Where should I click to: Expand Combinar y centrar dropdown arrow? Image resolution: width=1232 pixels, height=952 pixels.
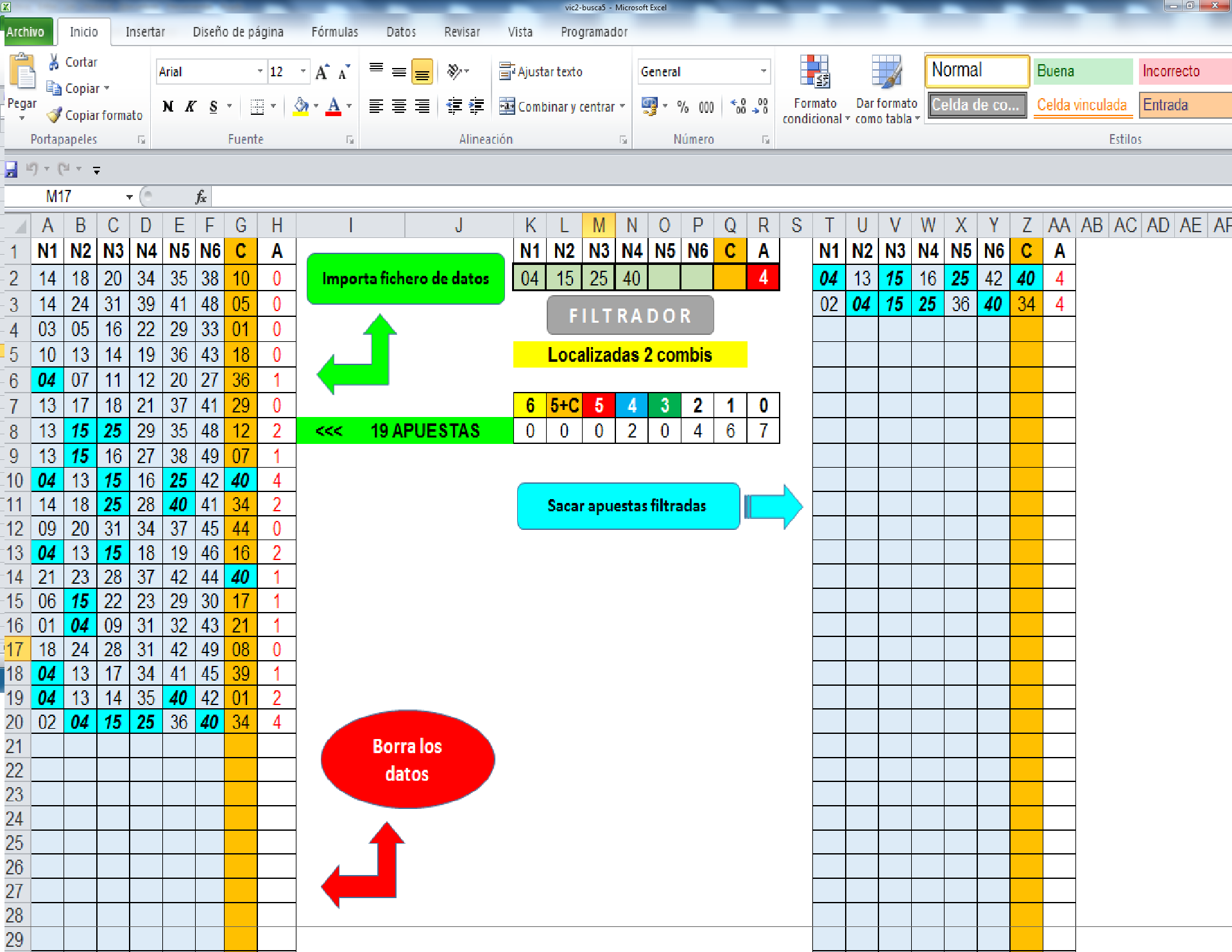(622, 106)
